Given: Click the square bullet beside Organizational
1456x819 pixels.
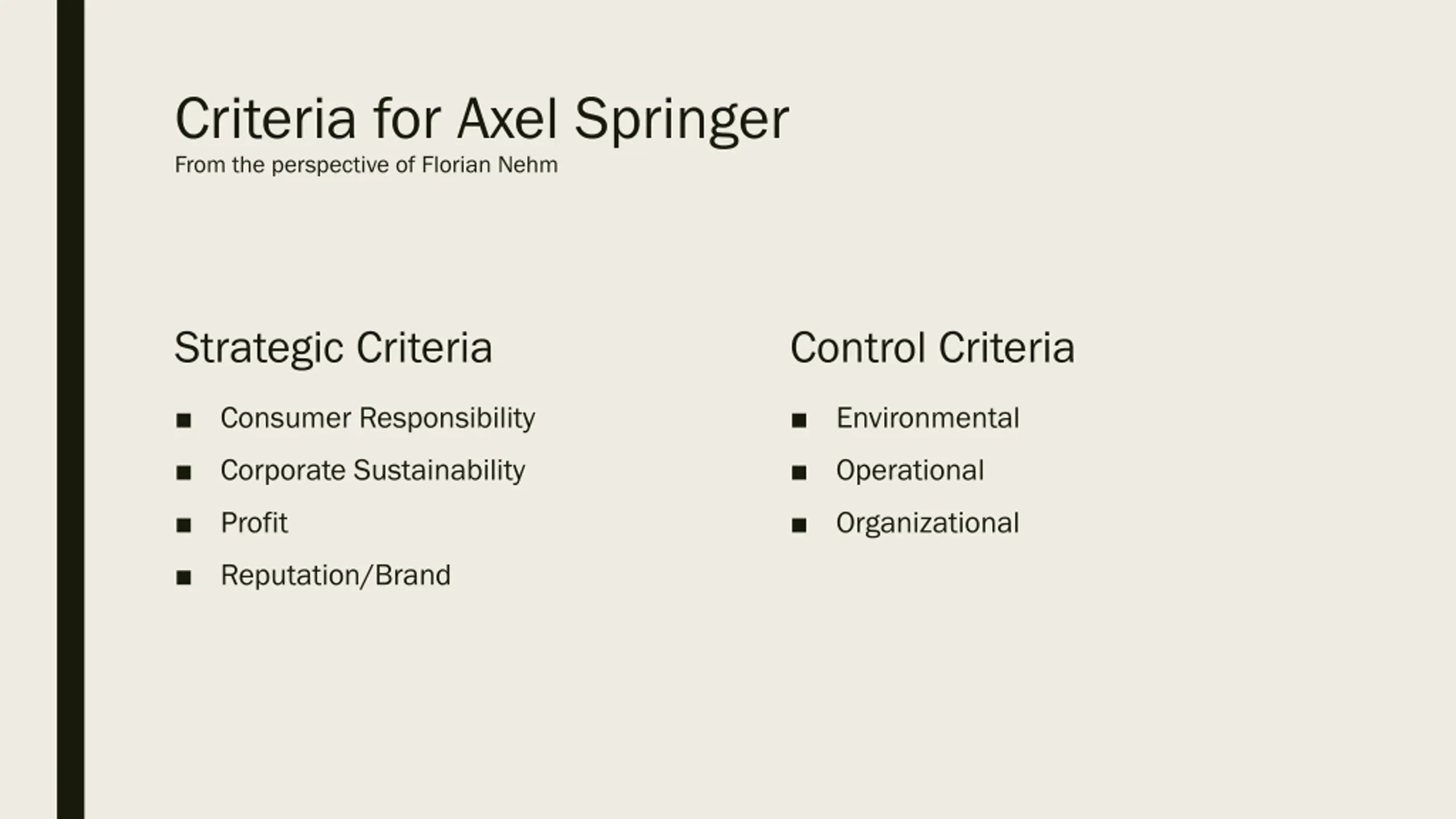Looking at the screenshot, I should [799, 525].
